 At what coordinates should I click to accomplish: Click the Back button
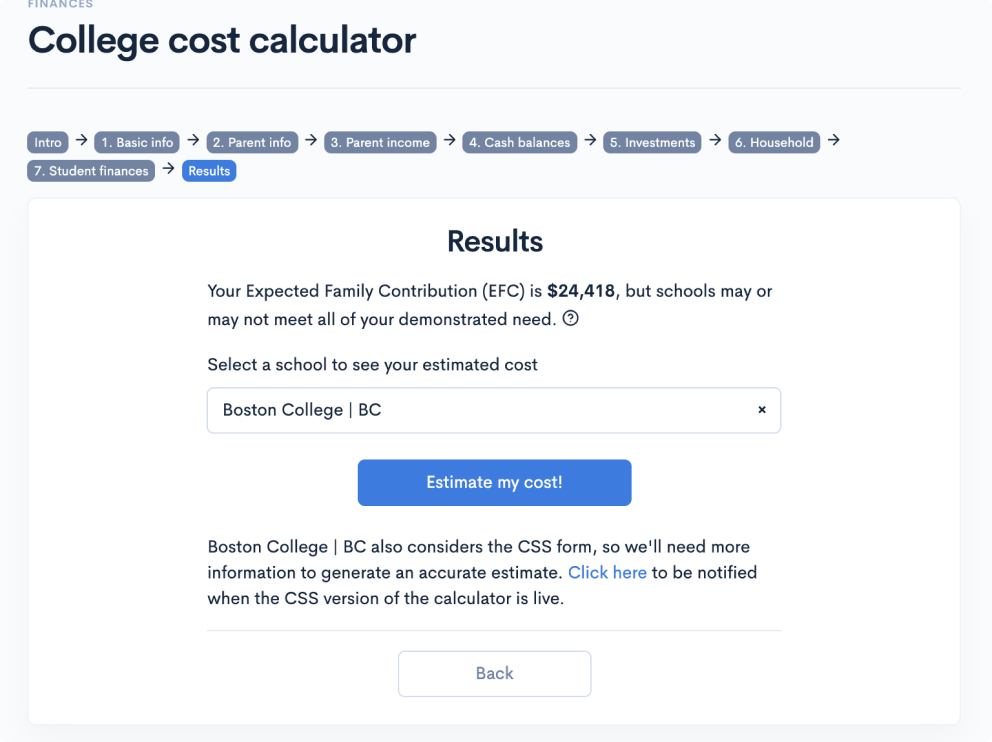(494, 673)
